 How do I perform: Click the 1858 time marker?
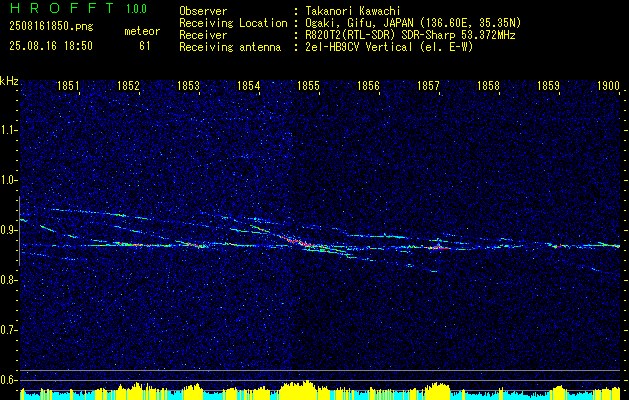point(488,85)
